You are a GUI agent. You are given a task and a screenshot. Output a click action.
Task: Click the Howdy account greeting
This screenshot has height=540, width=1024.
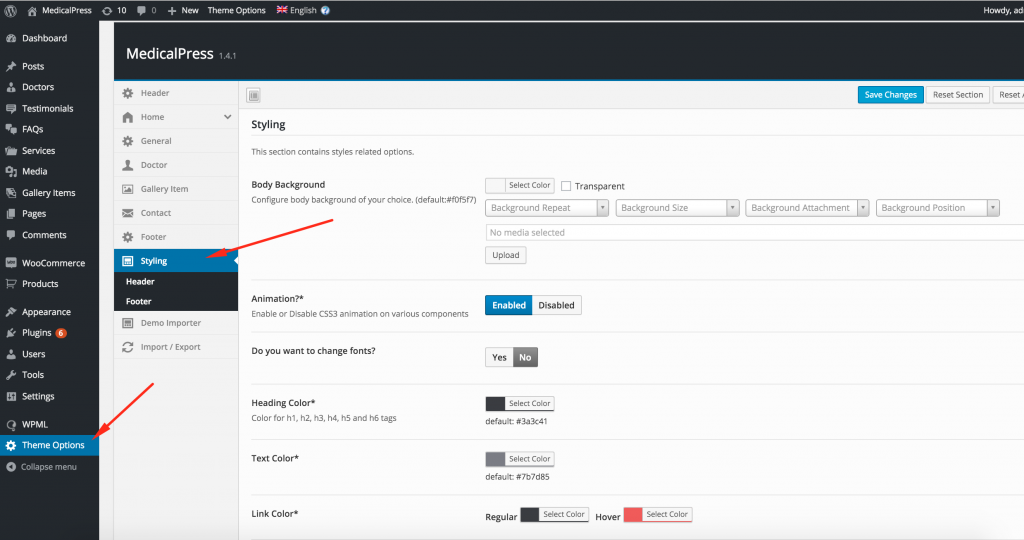(1003, 10)
